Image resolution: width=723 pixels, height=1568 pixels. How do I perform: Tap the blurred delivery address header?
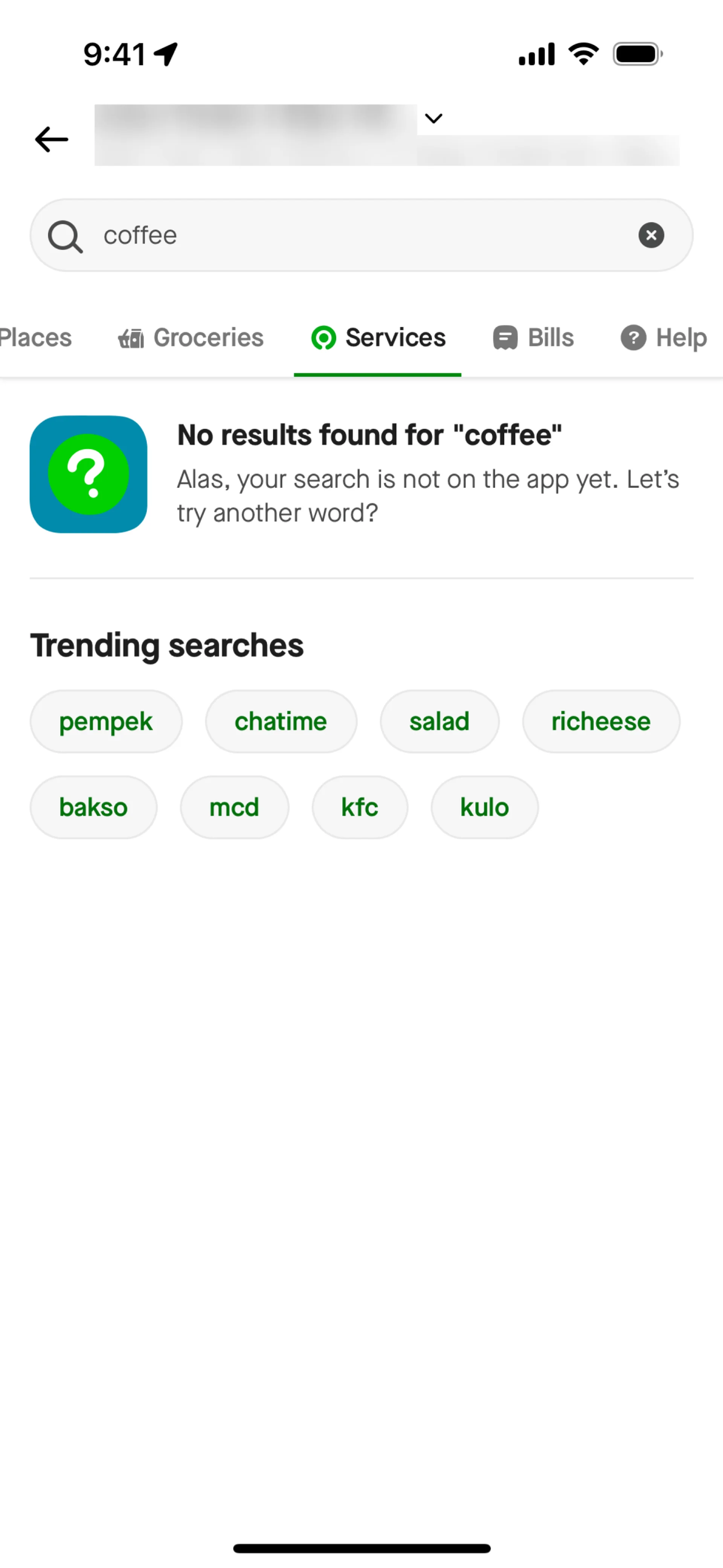256,135
